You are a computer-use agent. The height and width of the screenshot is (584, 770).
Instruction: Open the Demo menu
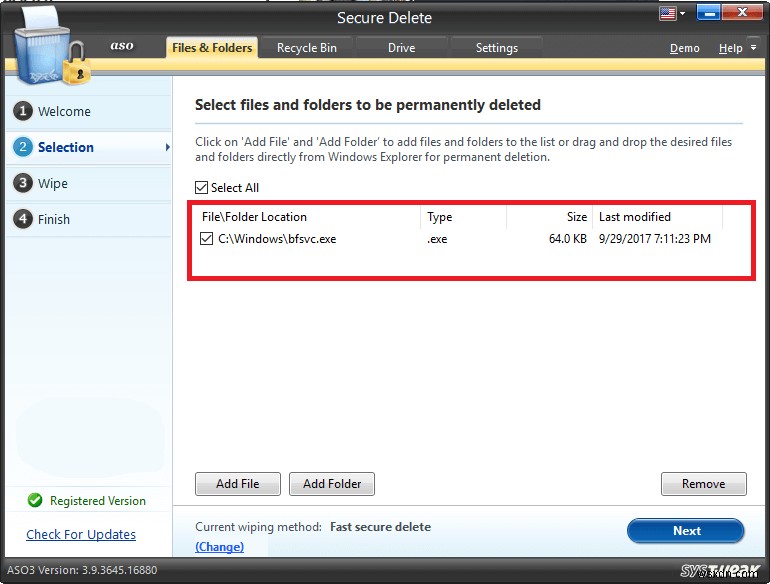coord(685,48)
